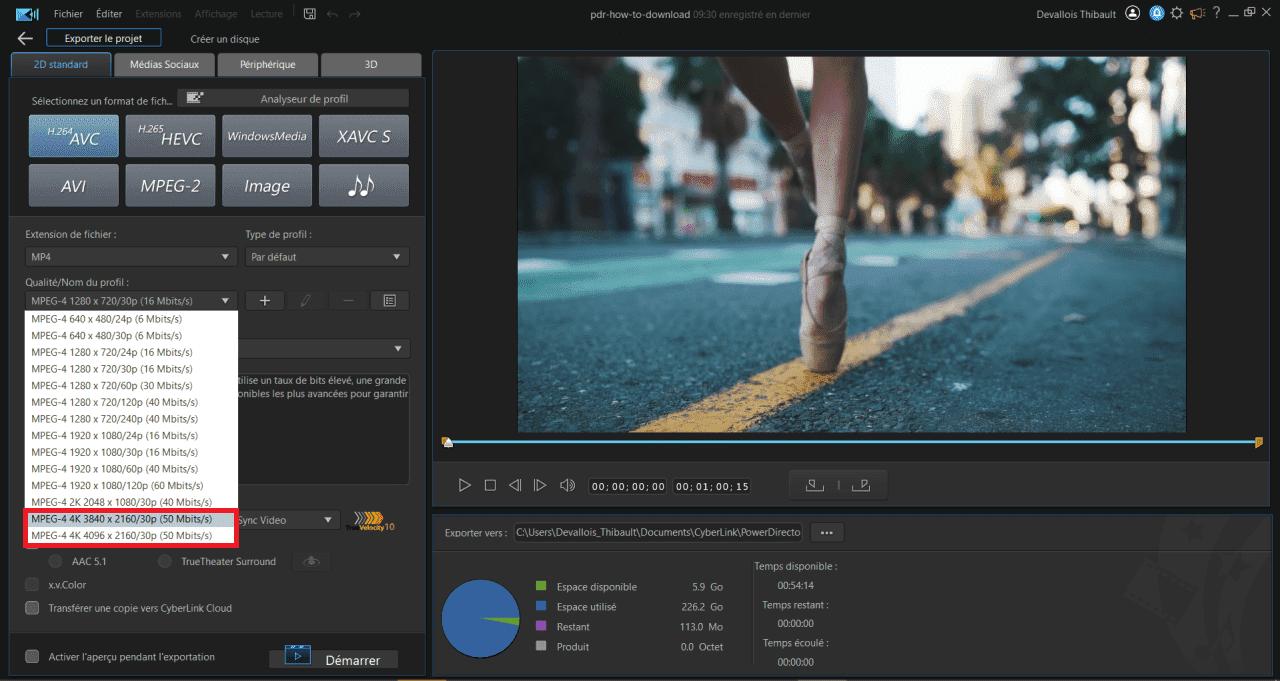Enable the AAC 5.1 audio option
The height and width of the screenshot is (681, 1280).
55,562
